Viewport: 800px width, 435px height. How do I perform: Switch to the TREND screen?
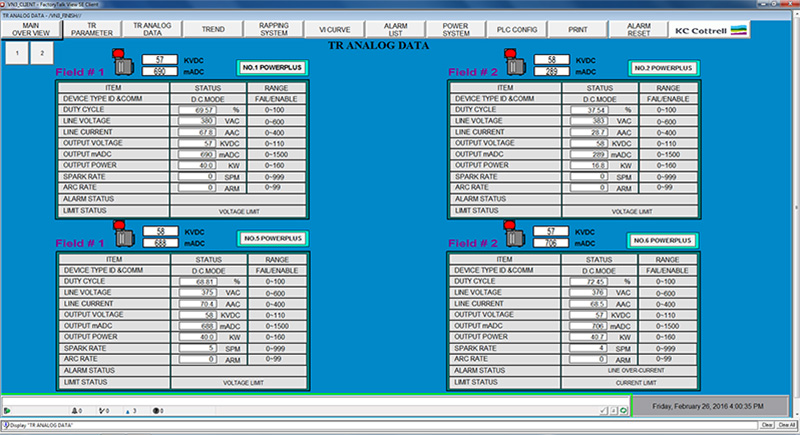tap(211, 29)
